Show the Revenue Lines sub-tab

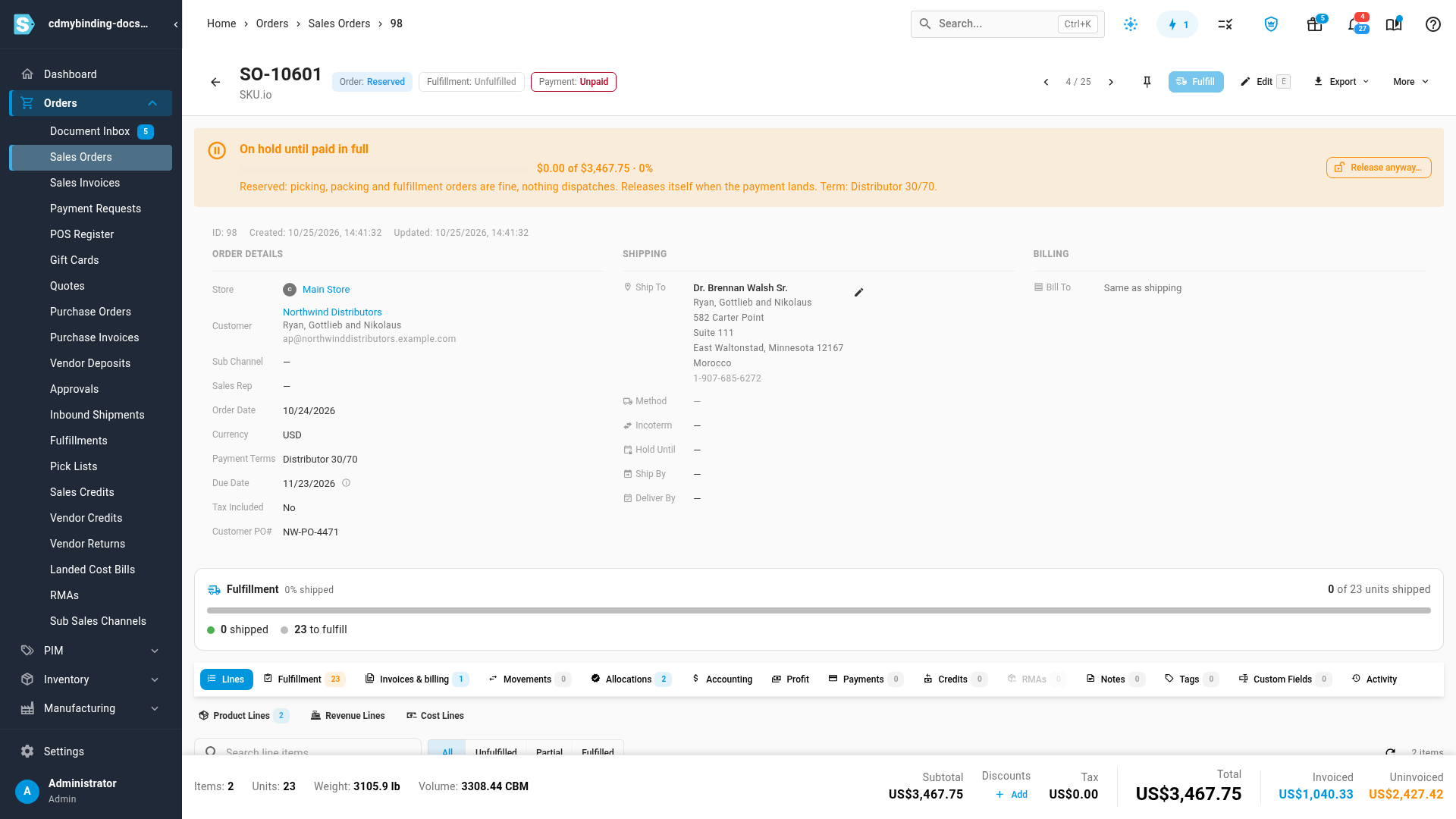click(x=347, y=716)
